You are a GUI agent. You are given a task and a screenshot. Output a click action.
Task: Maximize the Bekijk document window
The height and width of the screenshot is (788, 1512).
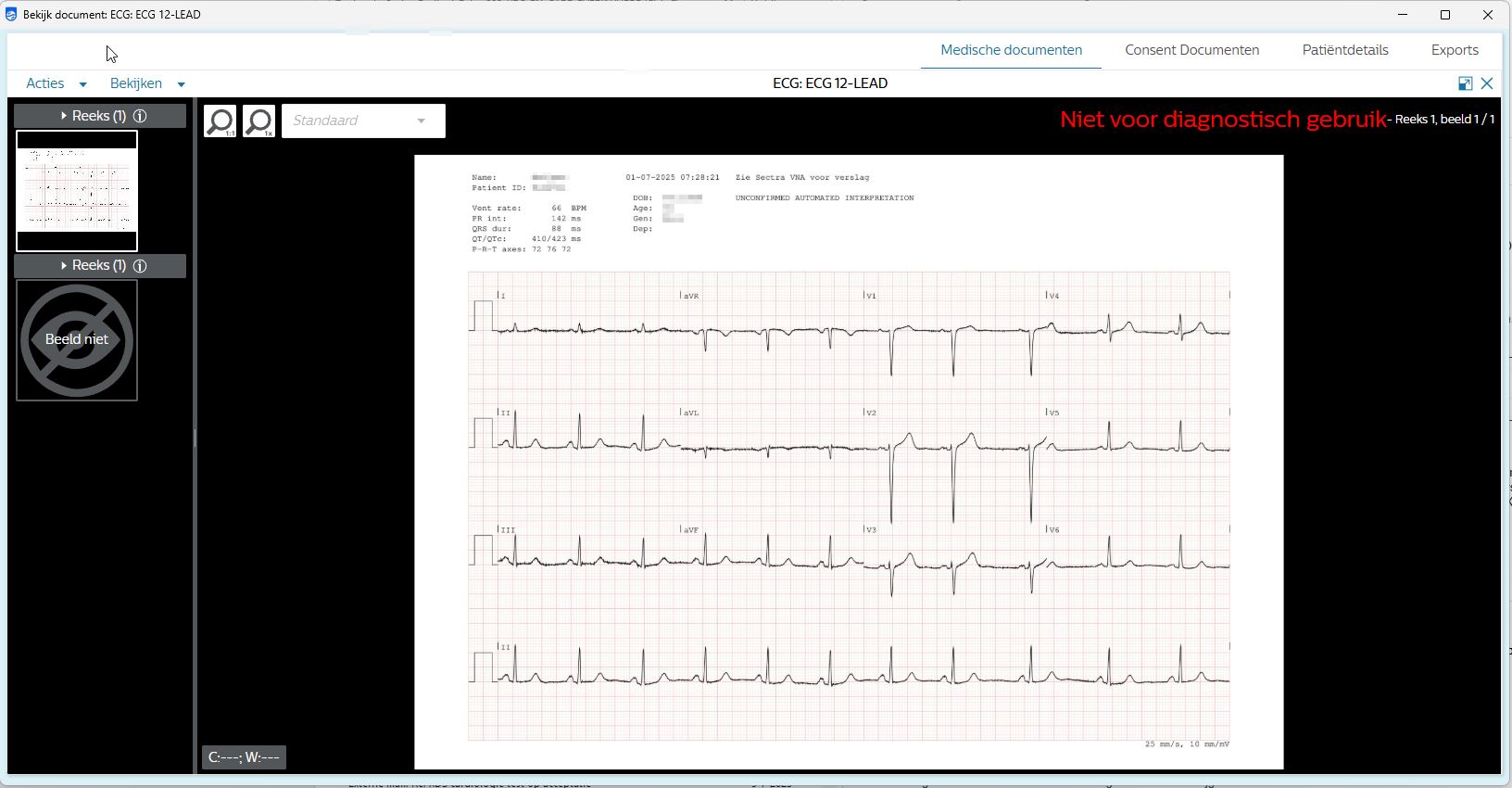click(1444, 15)
